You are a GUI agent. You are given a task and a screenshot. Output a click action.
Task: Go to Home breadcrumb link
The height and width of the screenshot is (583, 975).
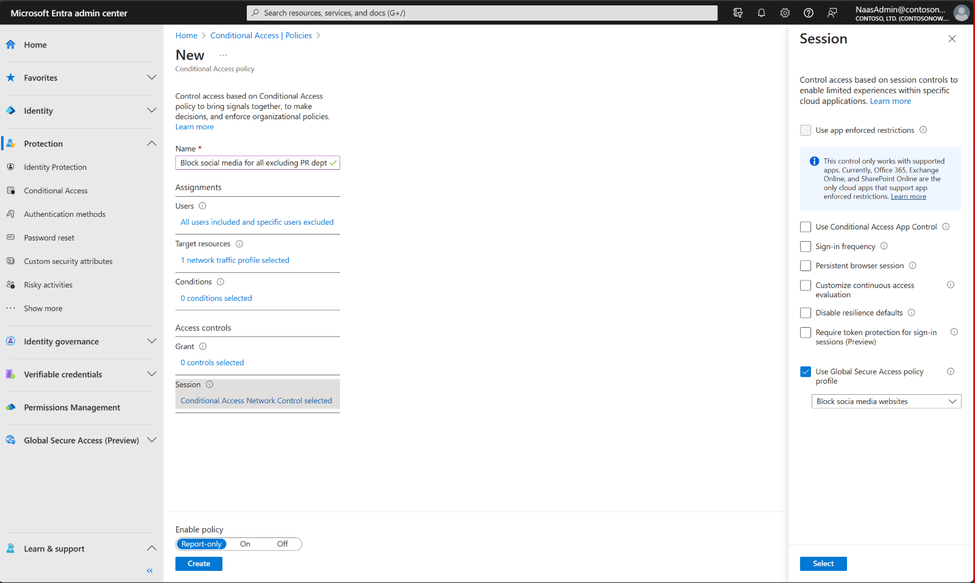point(186,35)
